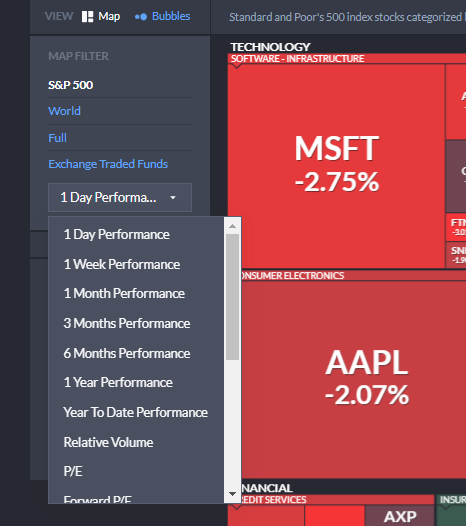The height and width of the screenshot is (526, 466).
Task: Choose 6 Months Performance from list
Action: click(136, 353)
